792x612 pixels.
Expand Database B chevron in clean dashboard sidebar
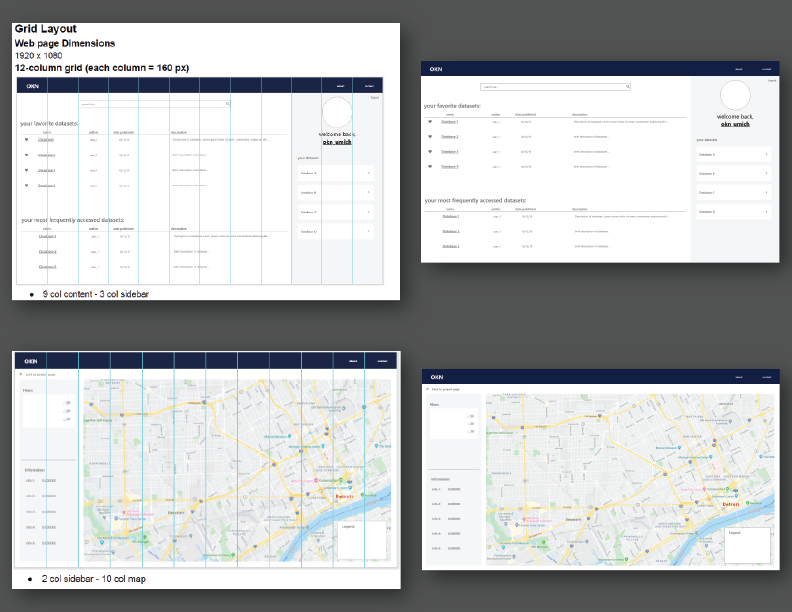point(766,173)
